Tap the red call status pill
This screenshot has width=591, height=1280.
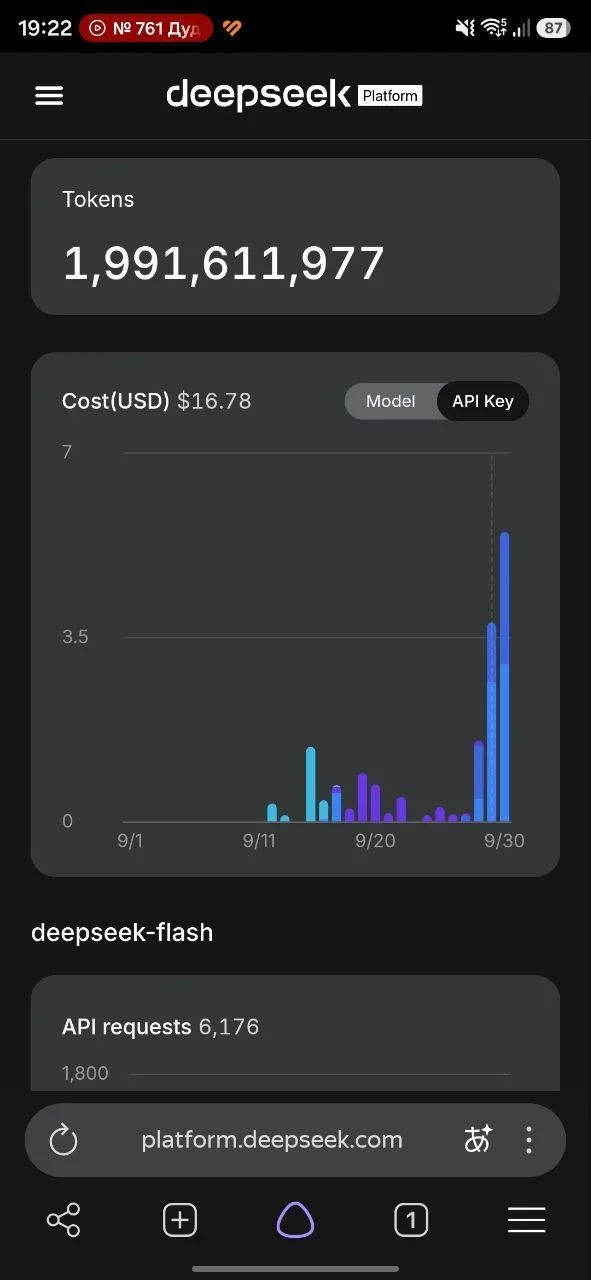(x=146, y=28)
